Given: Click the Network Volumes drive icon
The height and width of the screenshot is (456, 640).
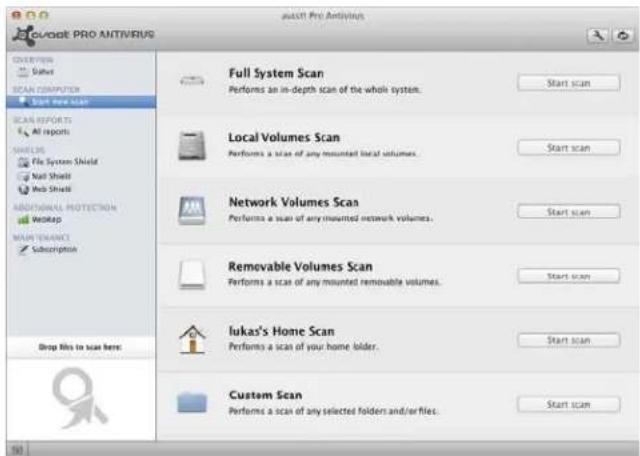Looking at the screenshot, I should pyautogui.click(x=192, y=210).
